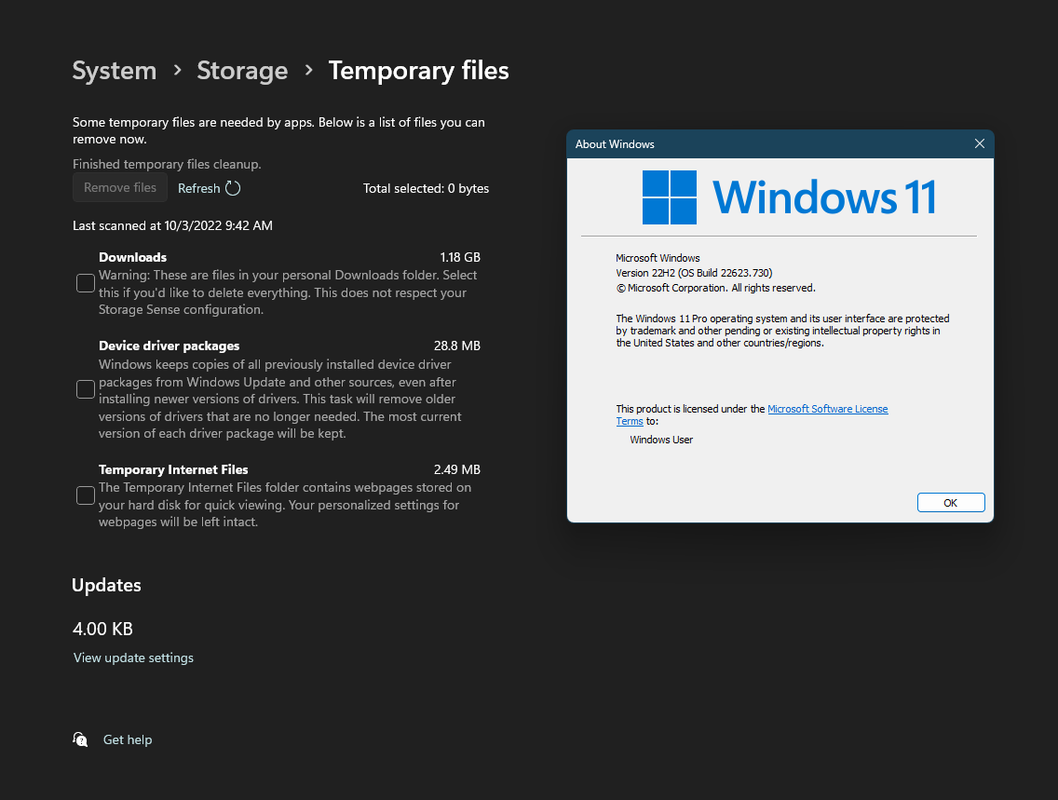
Task: Check the Device driver packages checkbox
Action: pyautogui.click(x=86, y=389)
